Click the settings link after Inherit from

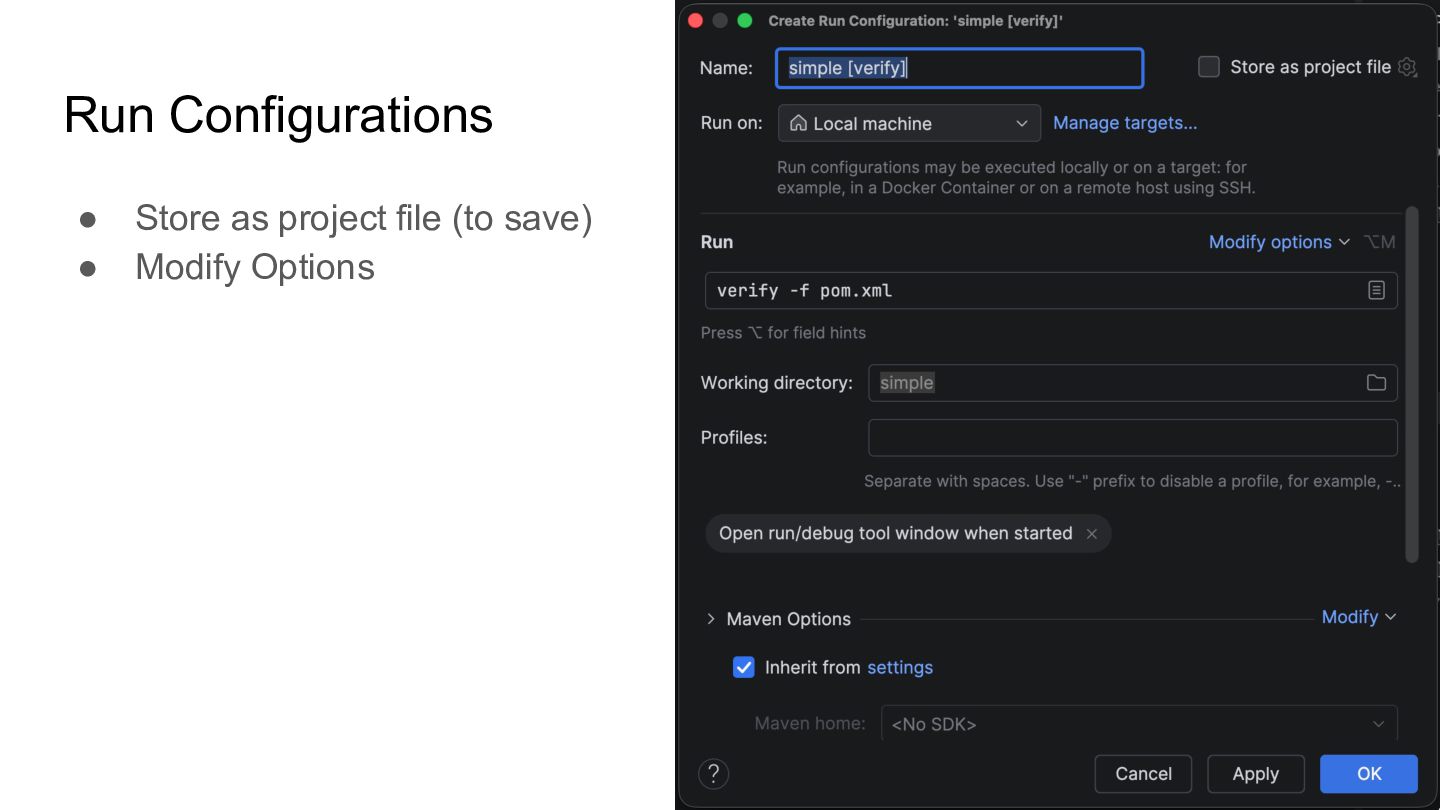tap(899, 667)
